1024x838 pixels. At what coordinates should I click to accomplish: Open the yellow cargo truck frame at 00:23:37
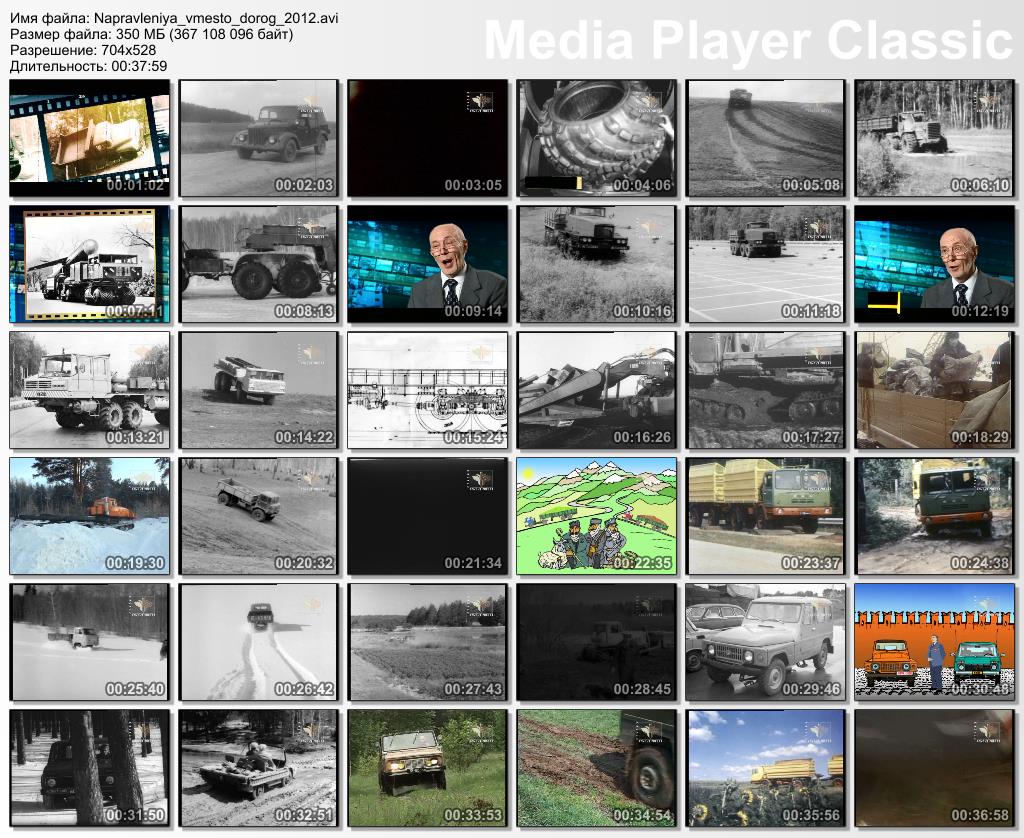tap(766, 516)
